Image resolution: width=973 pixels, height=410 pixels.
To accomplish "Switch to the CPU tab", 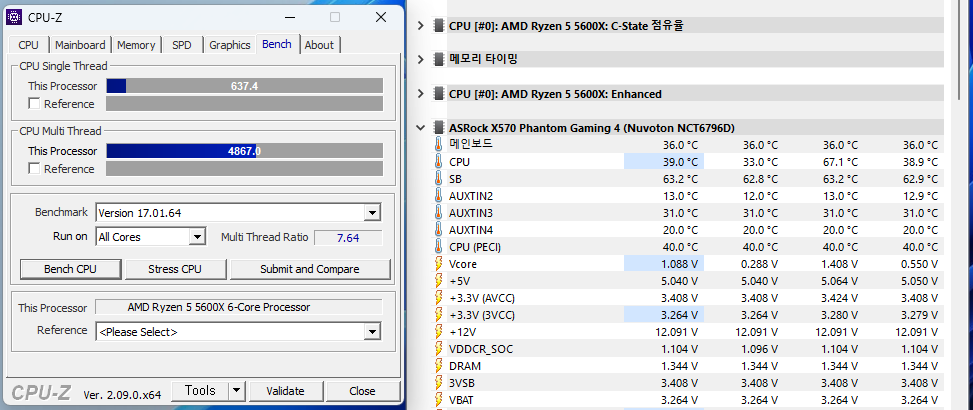I will pos(29,45).
